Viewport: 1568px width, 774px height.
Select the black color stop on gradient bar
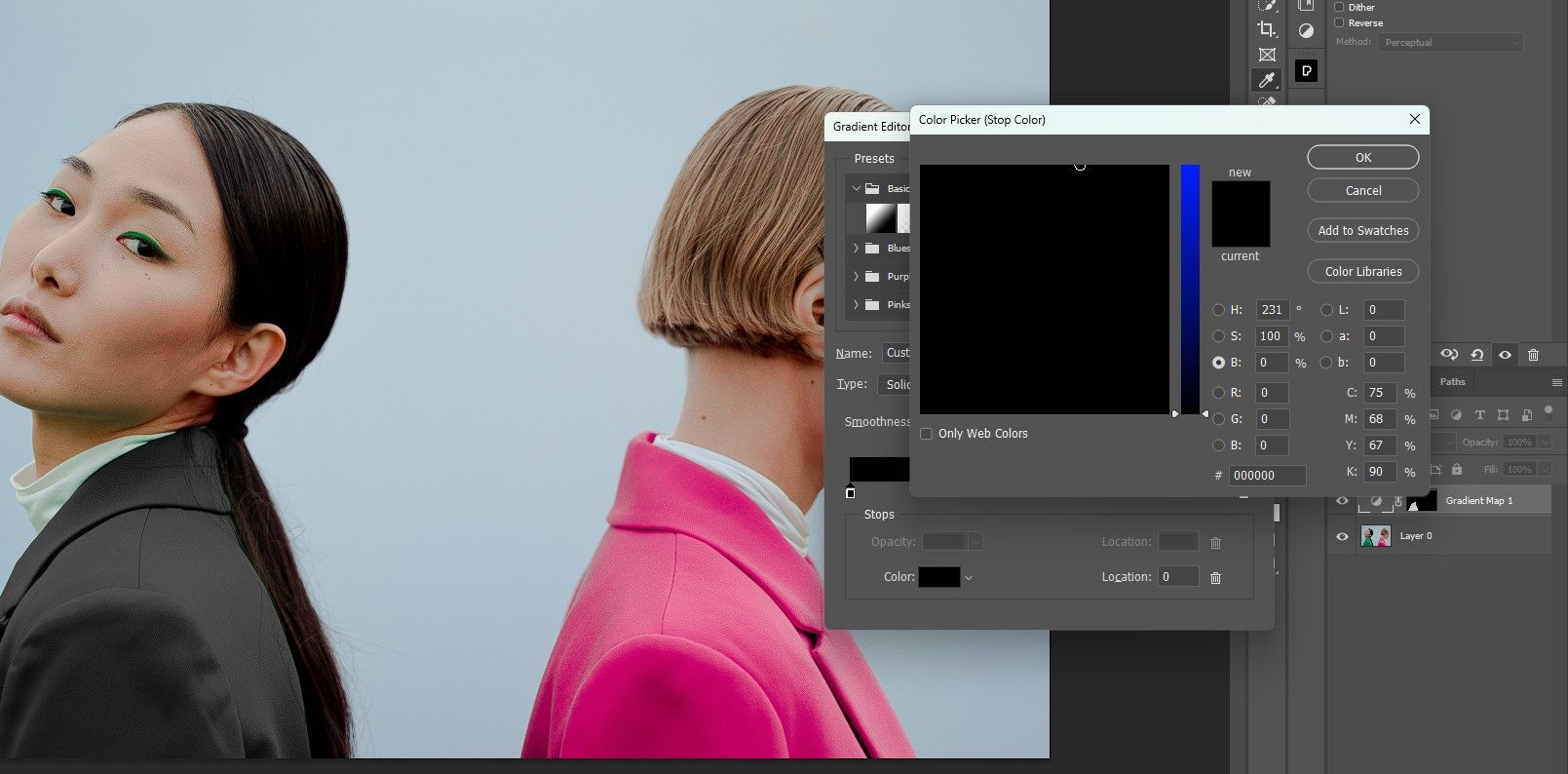point(851,492)
